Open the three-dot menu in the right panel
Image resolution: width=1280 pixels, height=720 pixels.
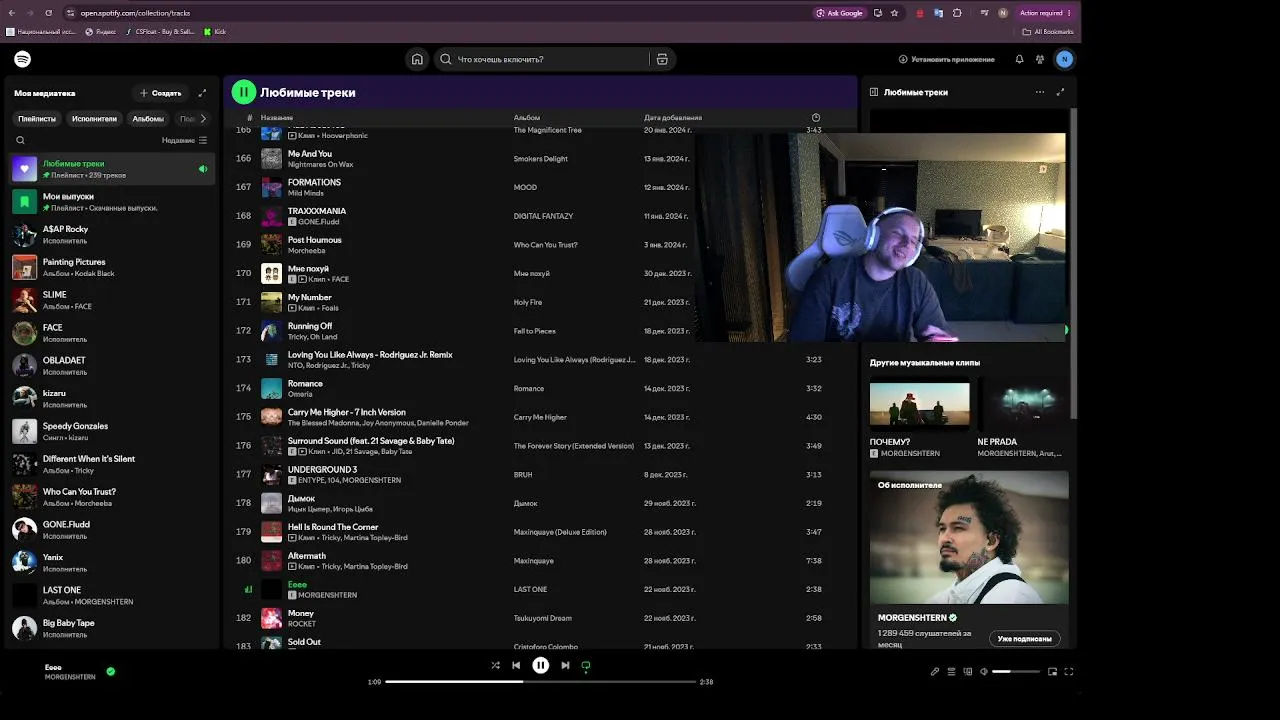(x=1040, y=92)
